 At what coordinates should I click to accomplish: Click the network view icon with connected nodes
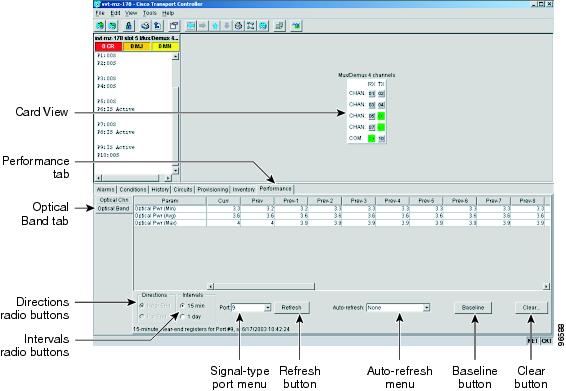coord(251,26)
